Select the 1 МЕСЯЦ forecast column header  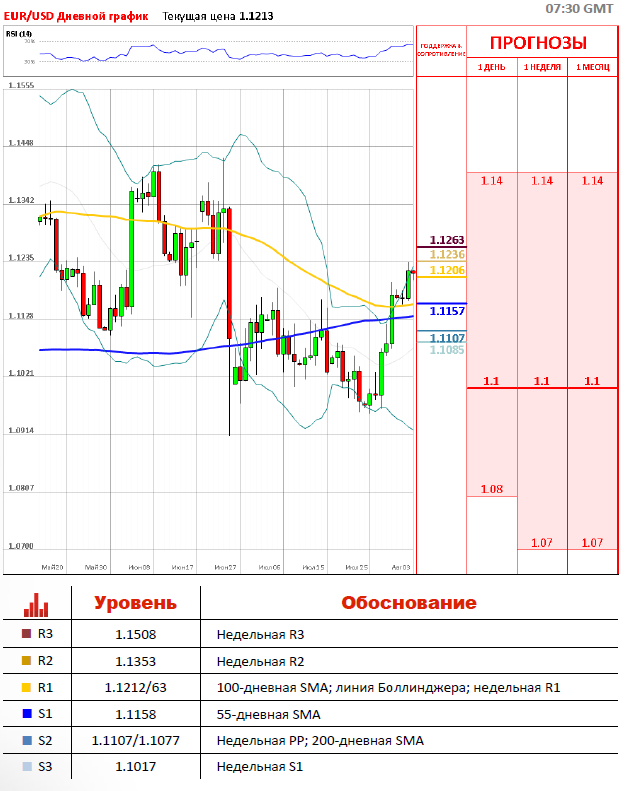[x=592, y=67]
